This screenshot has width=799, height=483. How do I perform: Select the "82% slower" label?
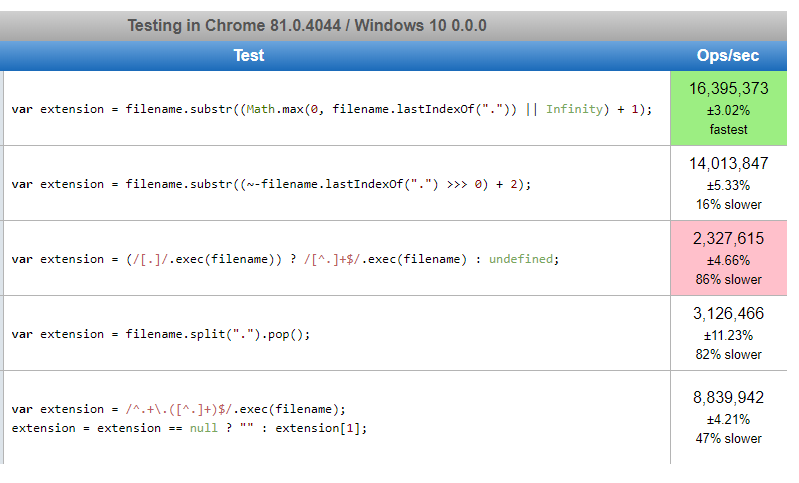(x=728, y=354)
